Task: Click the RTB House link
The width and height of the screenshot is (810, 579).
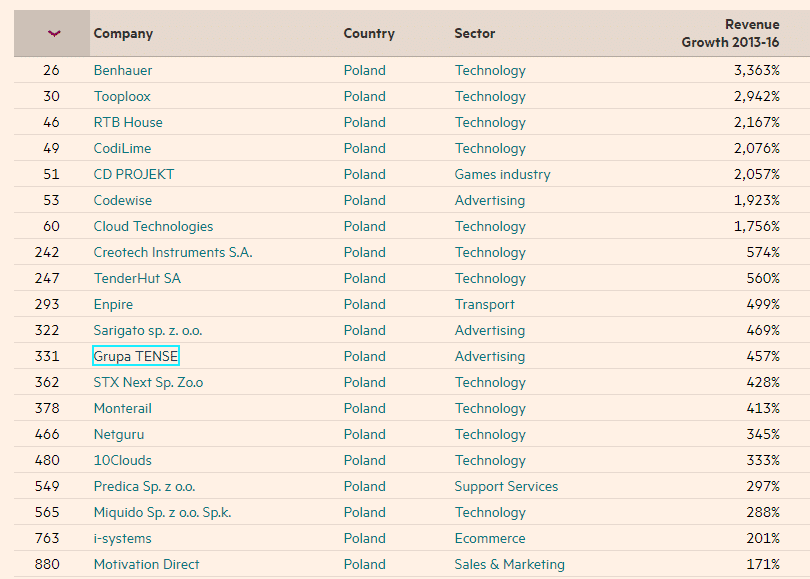Action: coord(128,122)
